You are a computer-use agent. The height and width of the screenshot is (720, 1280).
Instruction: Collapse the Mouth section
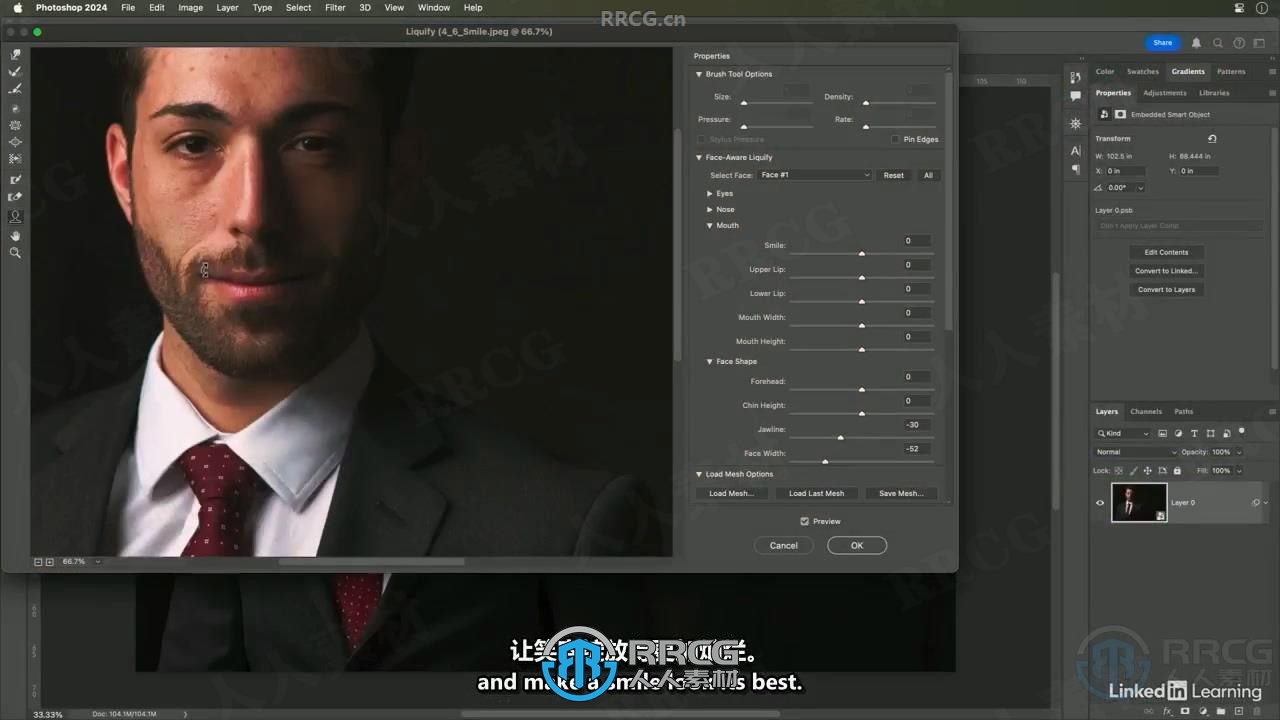pyautogui.click(x=709, y=225)
